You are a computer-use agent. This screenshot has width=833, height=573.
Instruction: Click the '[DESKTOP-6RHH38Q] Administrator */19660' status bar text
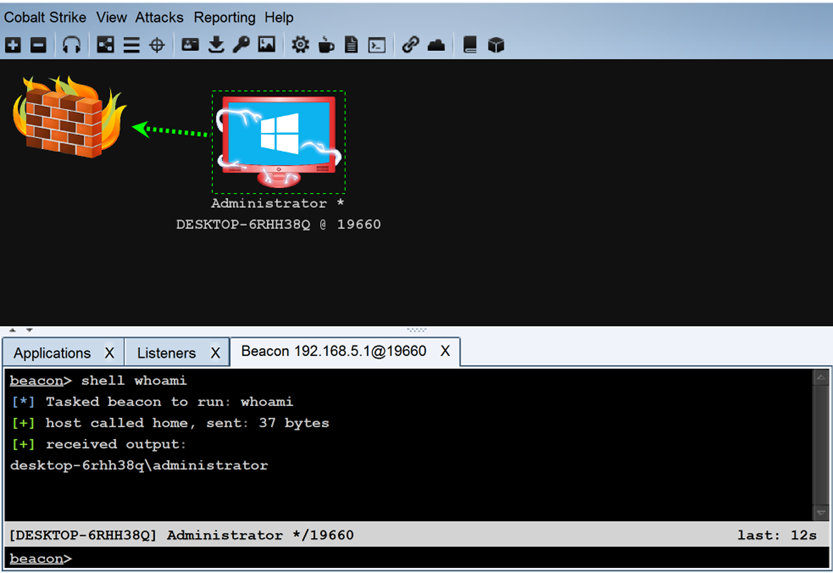click(x=182, y=535)
